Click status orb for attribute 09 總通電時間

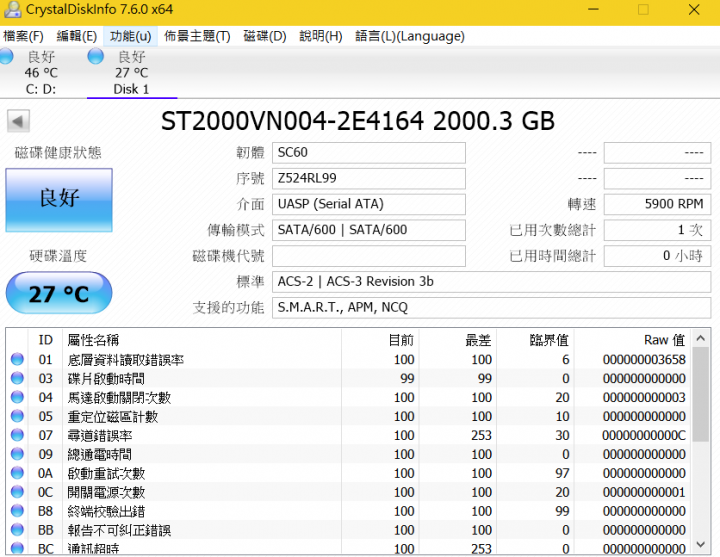[x=17, y=454]
